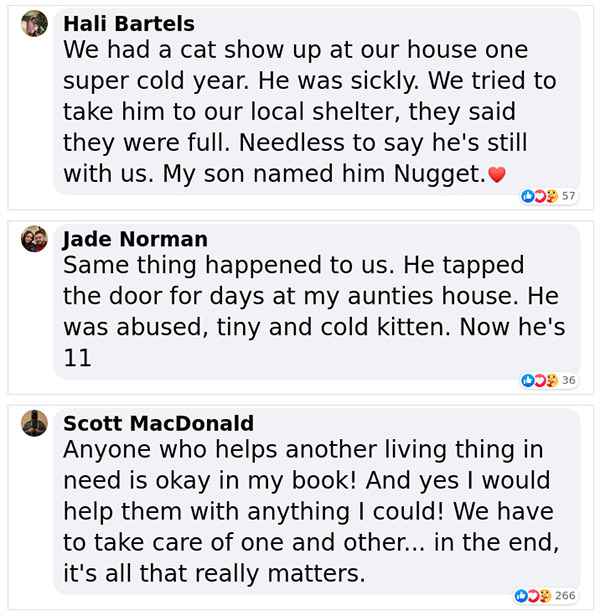Click love reaction icon on Jade's comment
The width and height of the screenshot is (600, 616).
click(x=540, y=380)
